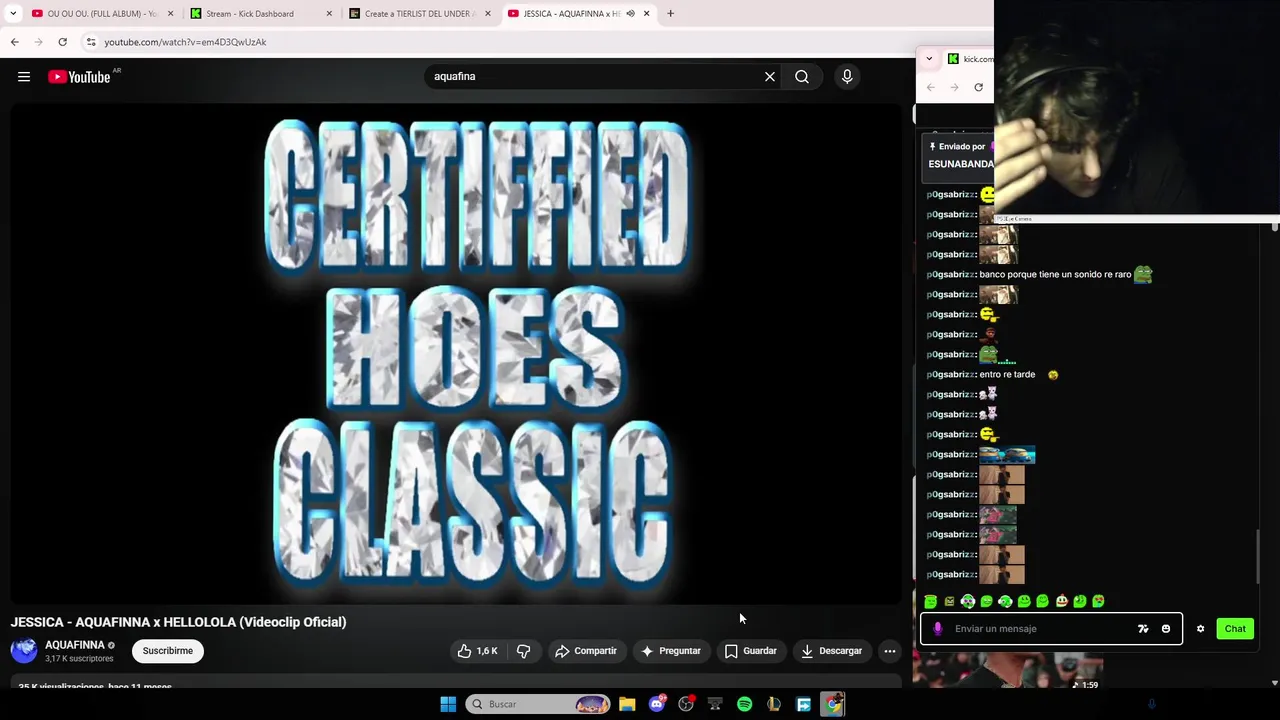View site information next to URL
Viewport: 1280px width, 720px height.
(x=91, y=42)
